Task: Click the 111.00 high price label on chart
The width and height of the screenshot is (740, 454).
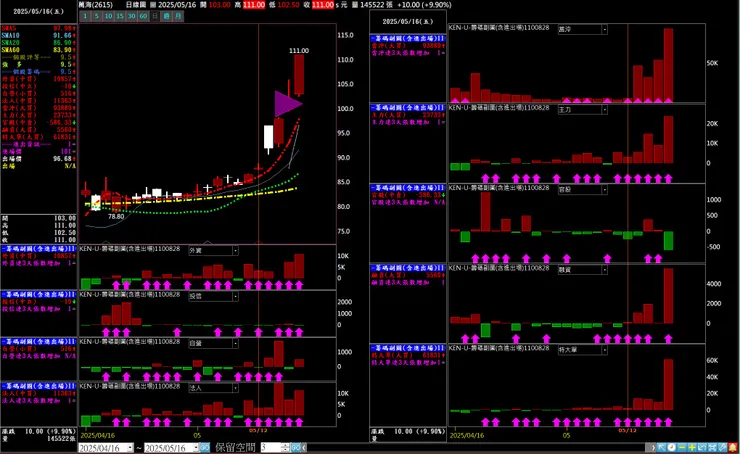Action: coord(299,50)
